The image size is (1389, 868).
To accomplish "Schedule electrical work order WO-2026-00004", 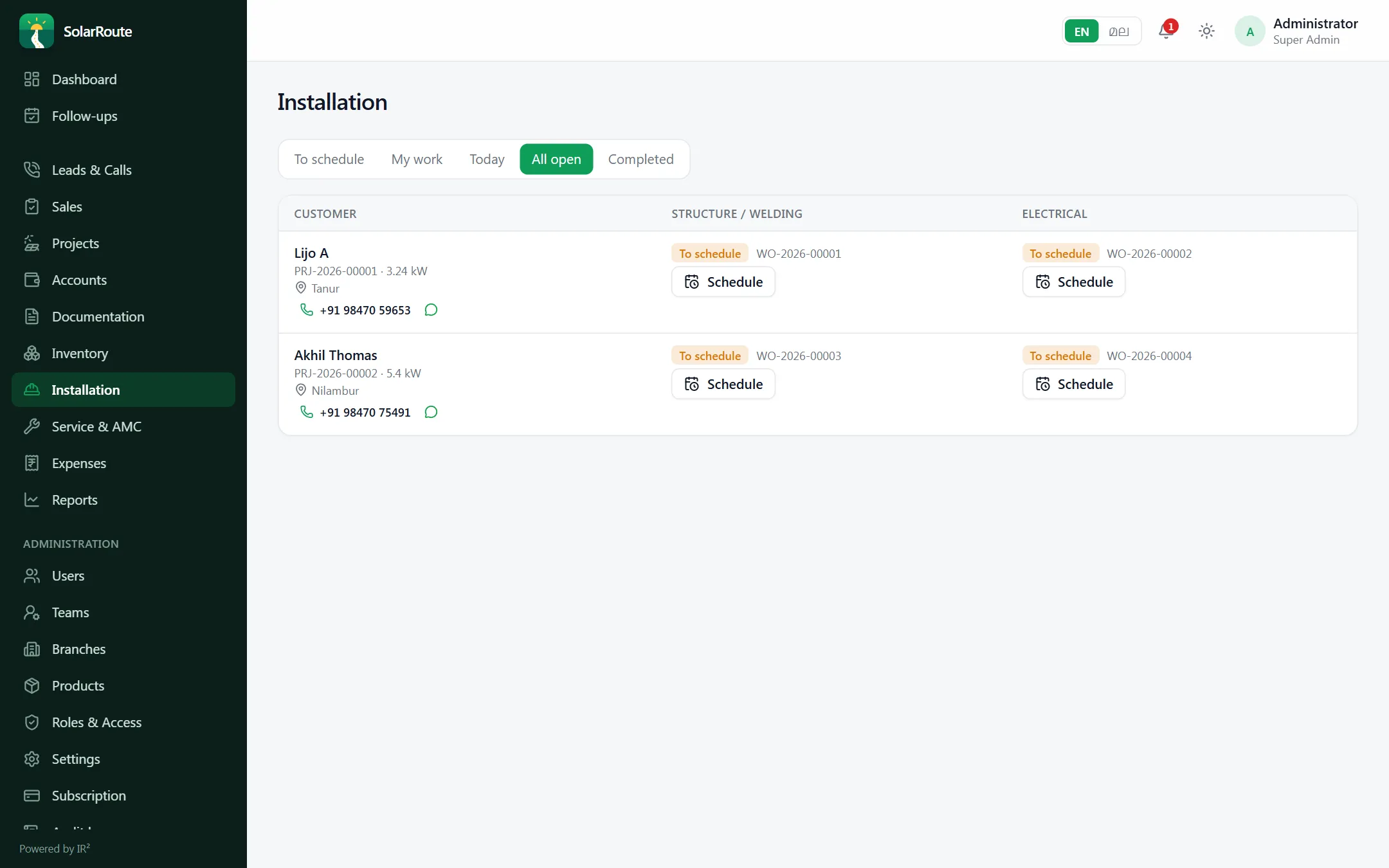I will click(1073, 384).
